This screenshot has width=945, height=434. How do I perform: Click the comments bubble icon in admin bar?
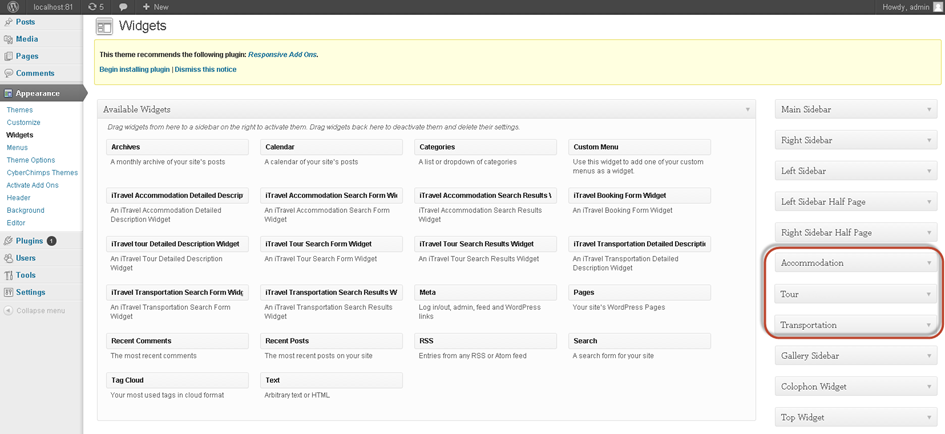[x=123, y=7]
